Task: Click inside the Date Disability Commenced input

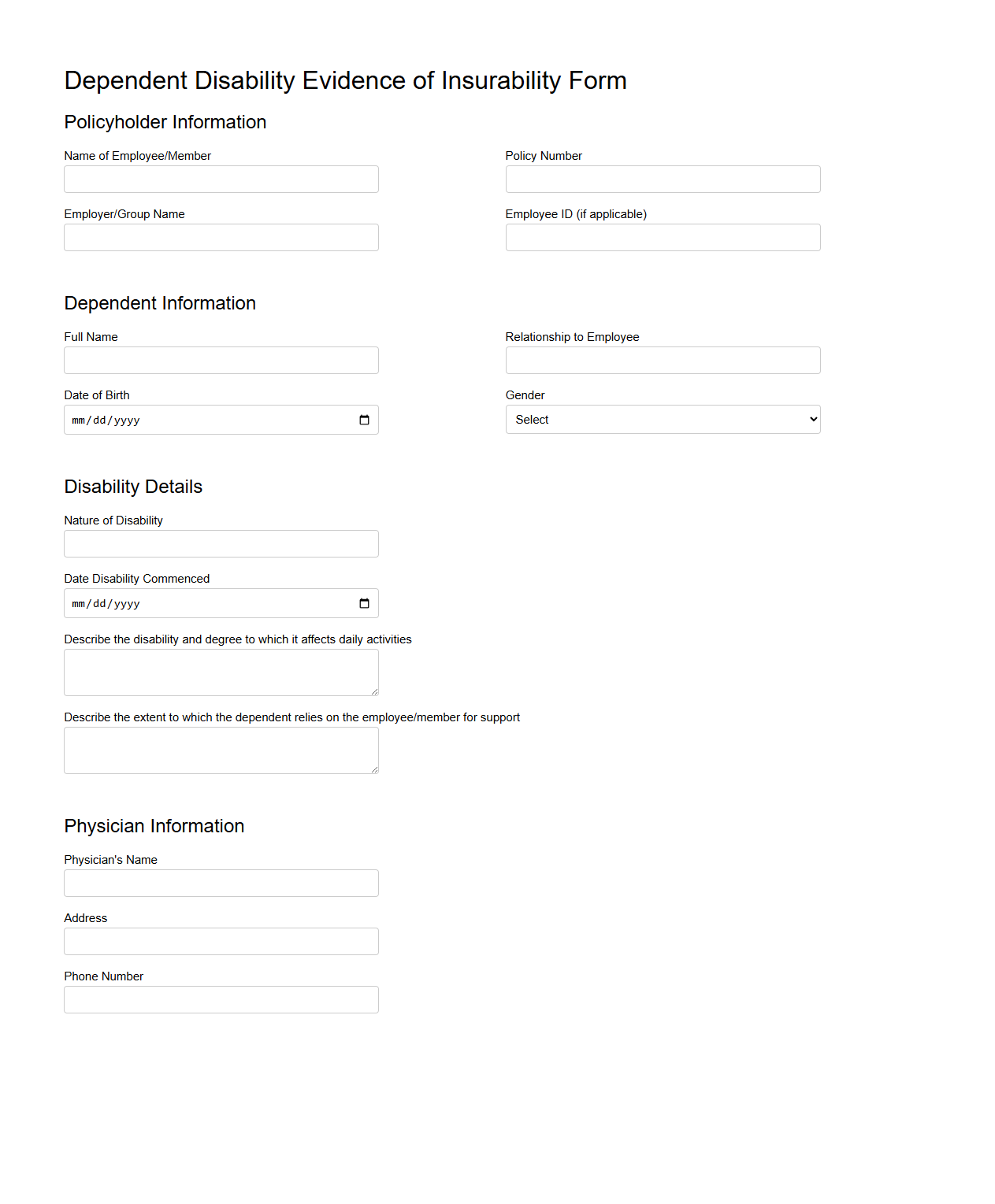Action: click(197, 603)
